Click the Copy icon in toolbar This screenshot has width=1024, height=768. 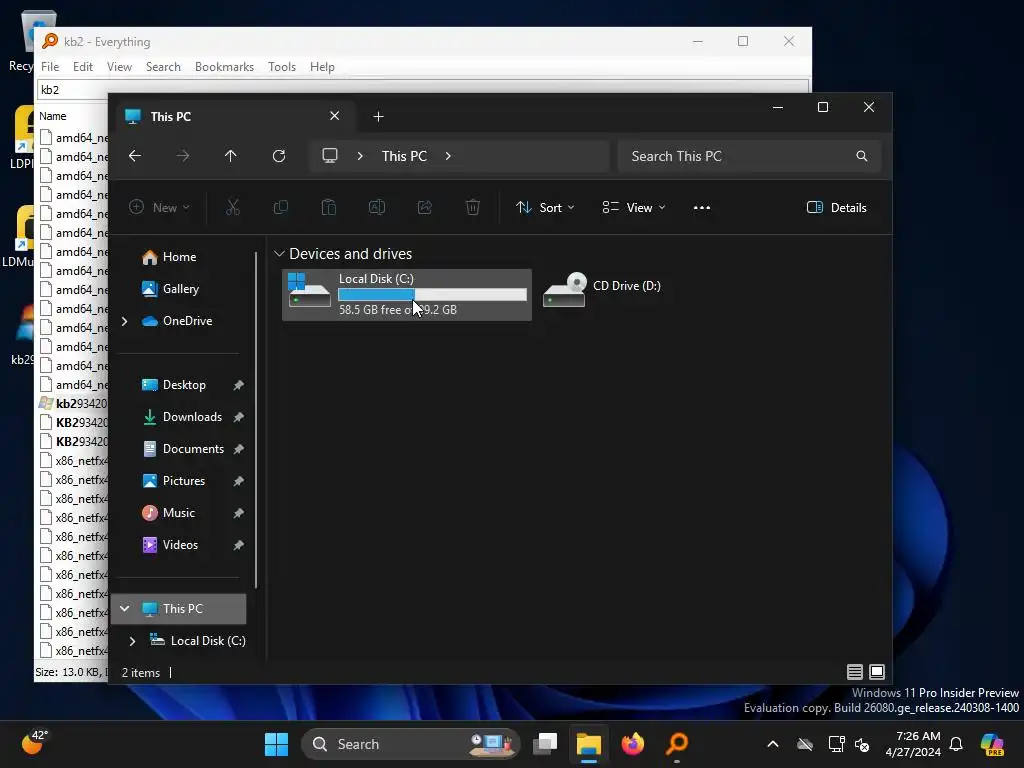click(x=281, y=208)
